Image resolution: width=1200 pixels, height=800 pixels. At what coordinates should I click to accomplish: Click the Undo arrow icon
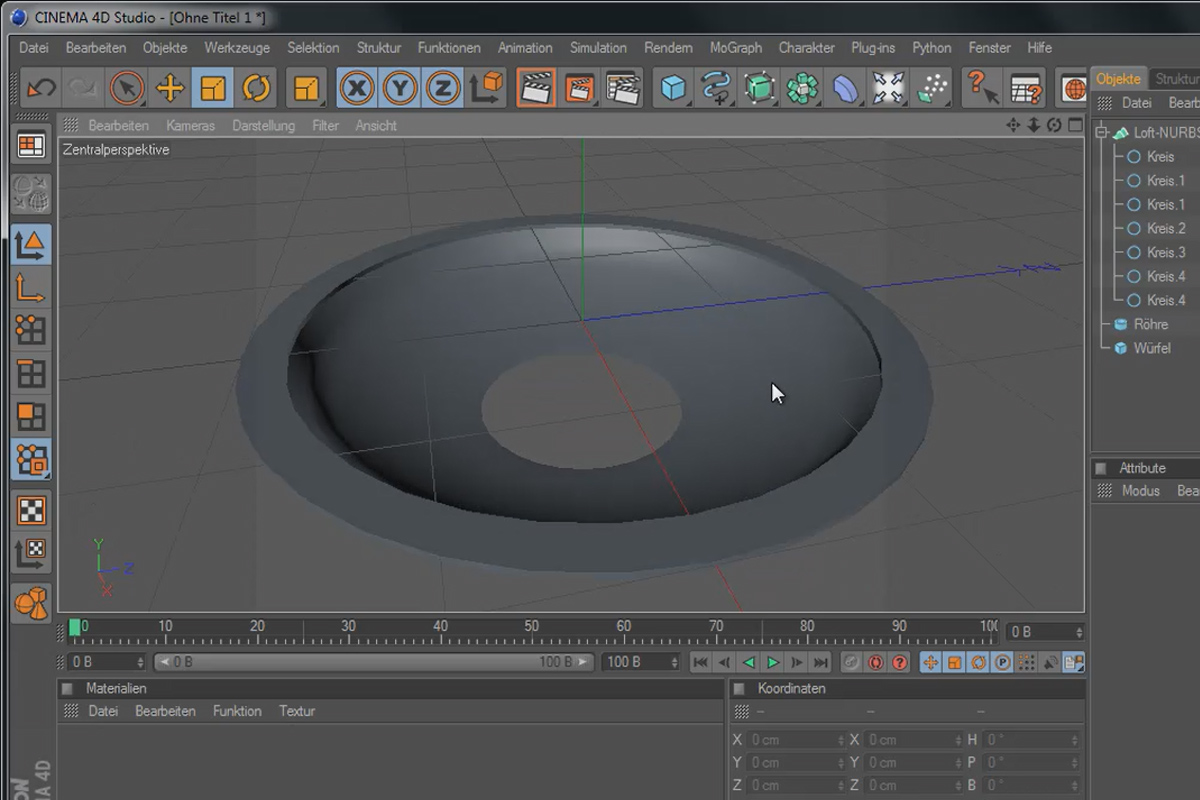(41, 89)
